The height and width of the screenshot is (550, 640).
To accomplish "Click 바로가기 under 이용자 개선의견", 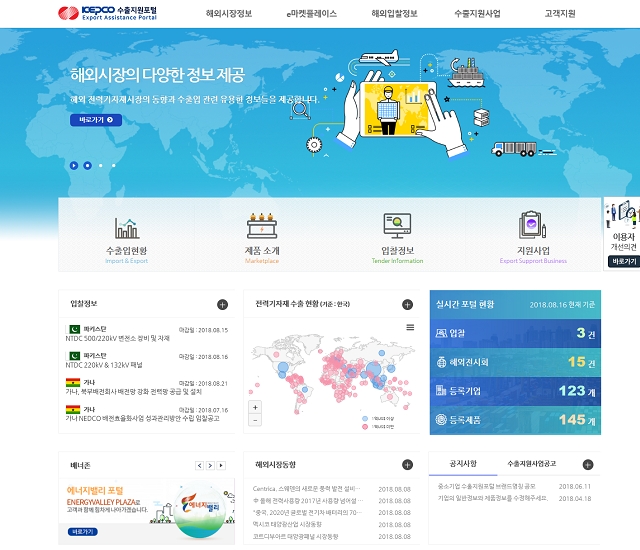I will pos(623,261).
